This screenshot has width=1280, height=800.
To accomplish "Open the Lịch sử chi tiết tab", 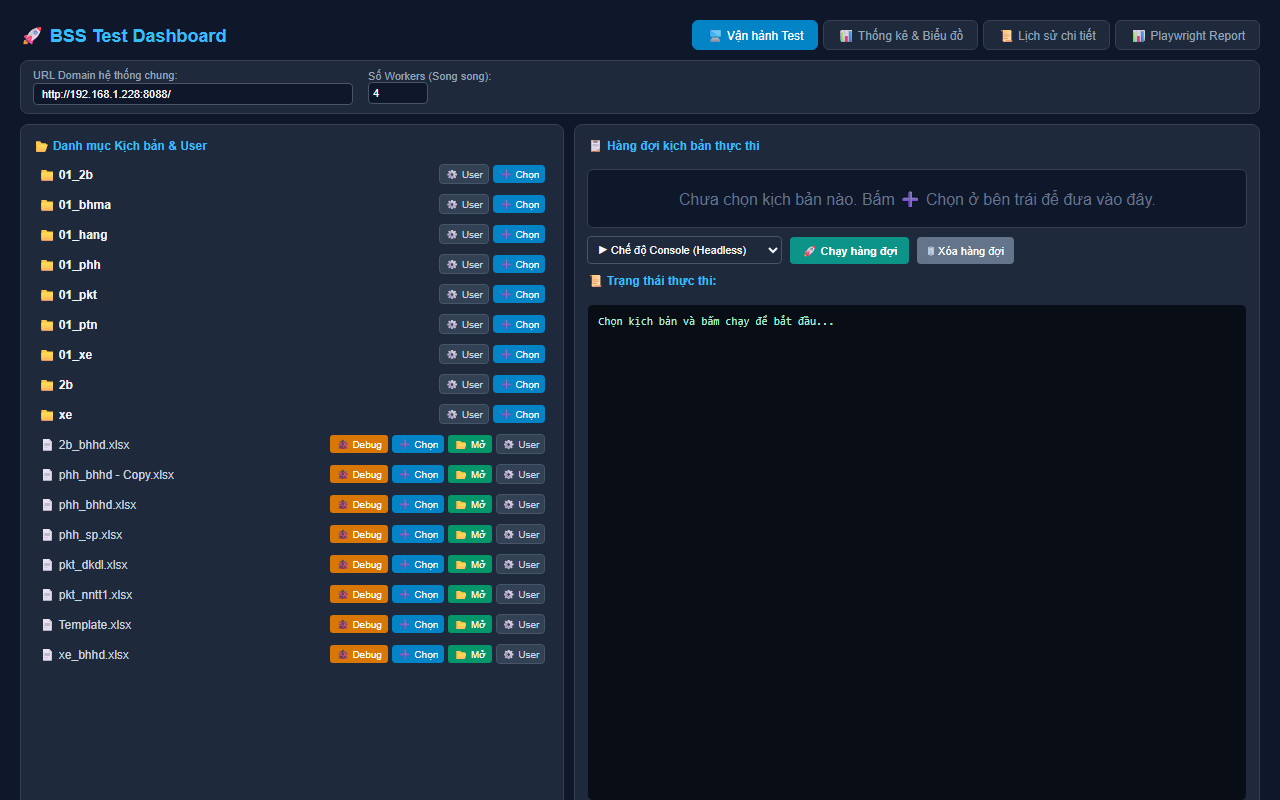I will (1046, 35).
